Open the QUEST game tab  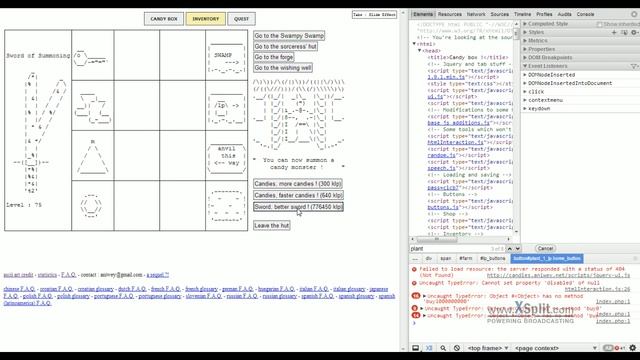[x=241, y=19]
